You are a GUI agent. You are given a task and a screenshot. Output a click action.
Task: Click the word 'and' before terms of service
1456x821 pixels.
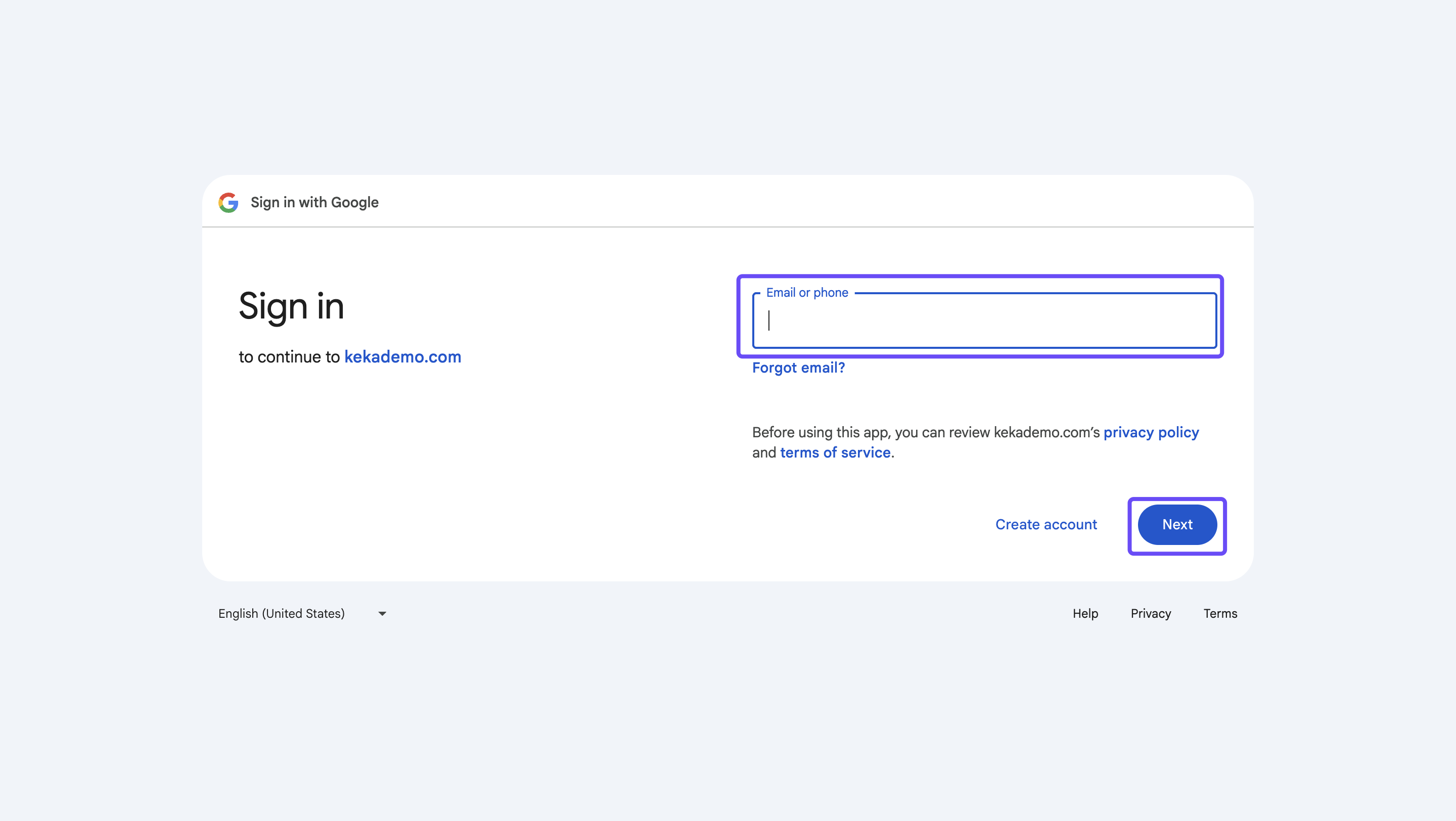pos(763,452)
